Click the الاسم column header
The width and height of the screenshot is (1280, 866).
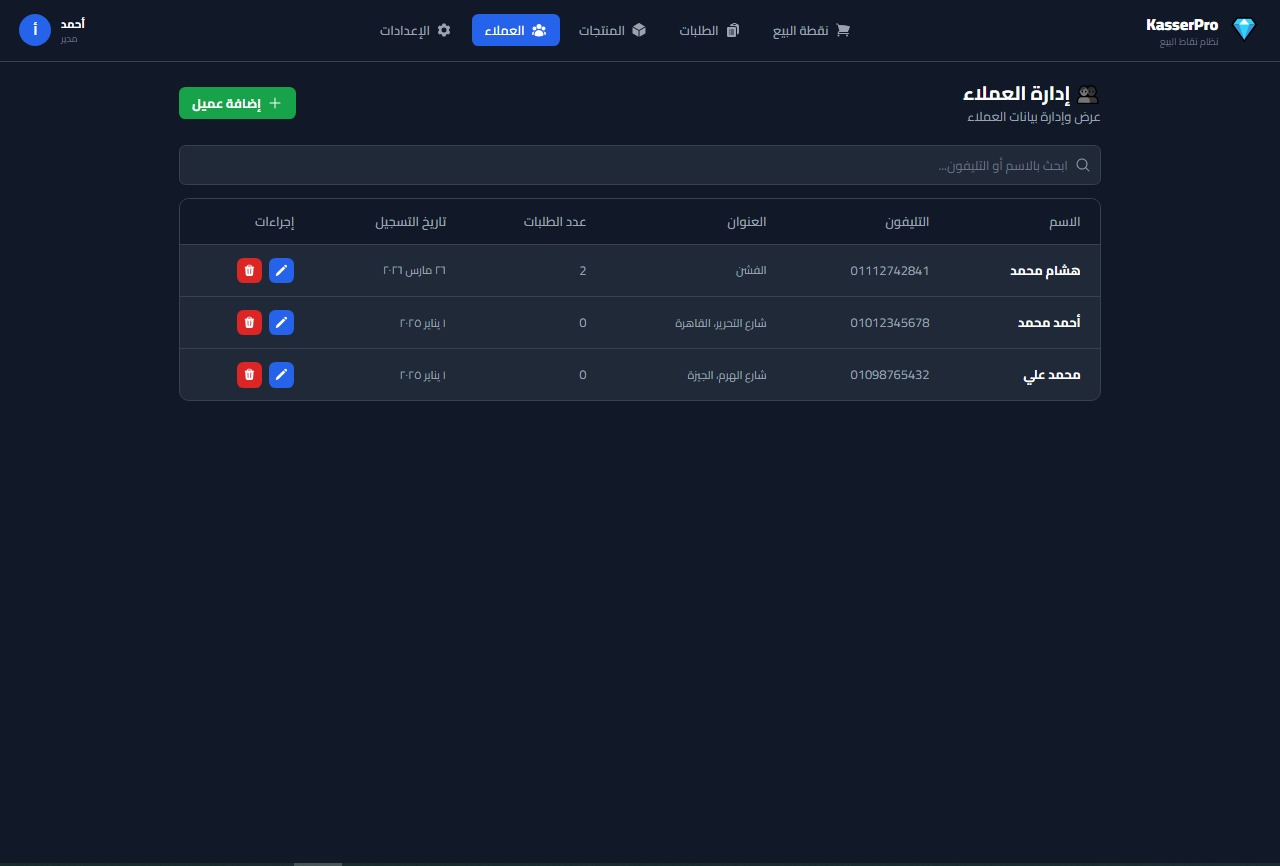coord(1064,222)
